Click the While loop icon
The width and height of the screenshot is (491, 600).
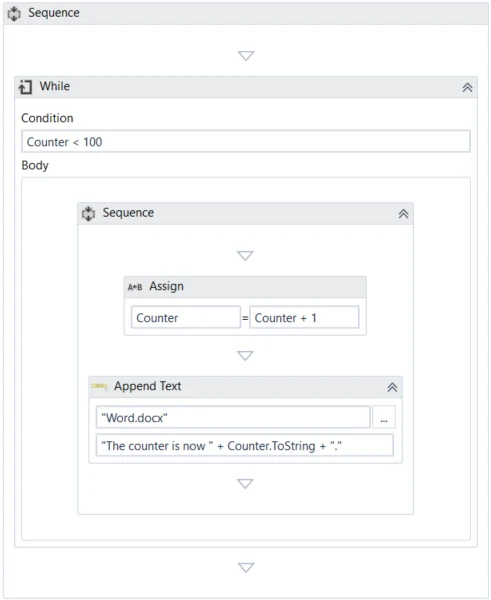coord(25,87)
